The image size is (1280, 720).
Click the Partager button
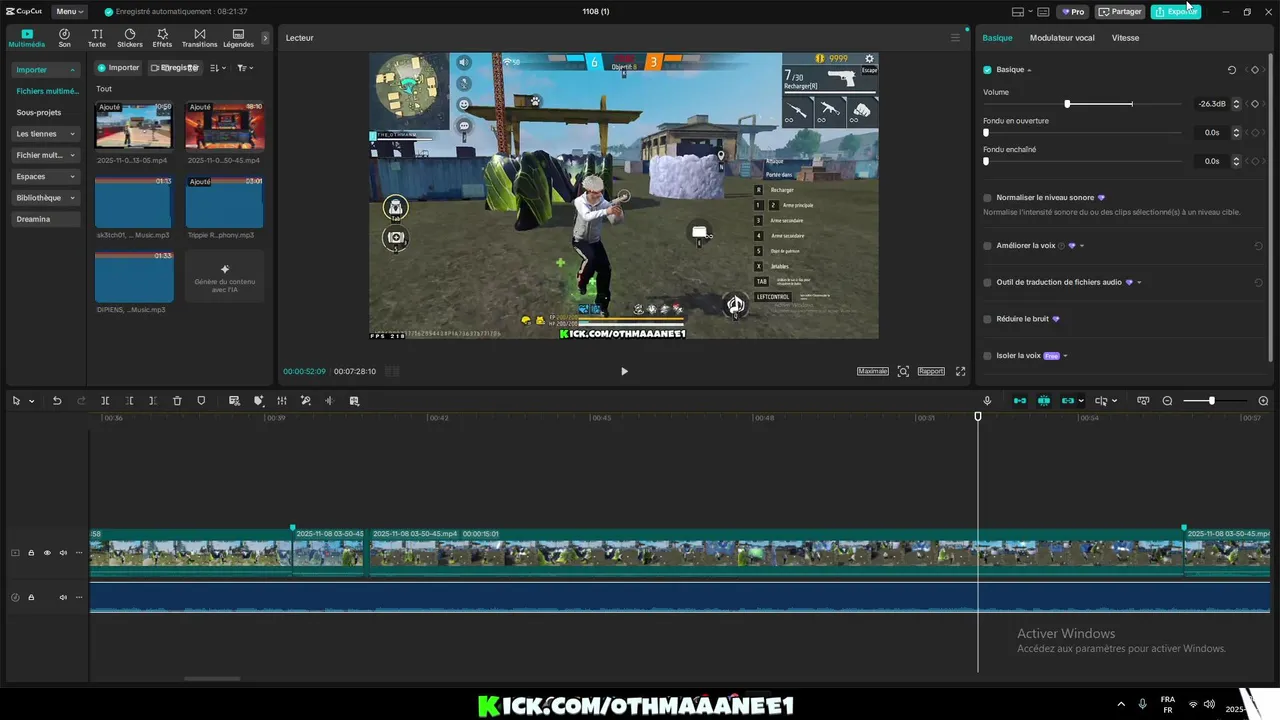click(x=1120, y=12)
